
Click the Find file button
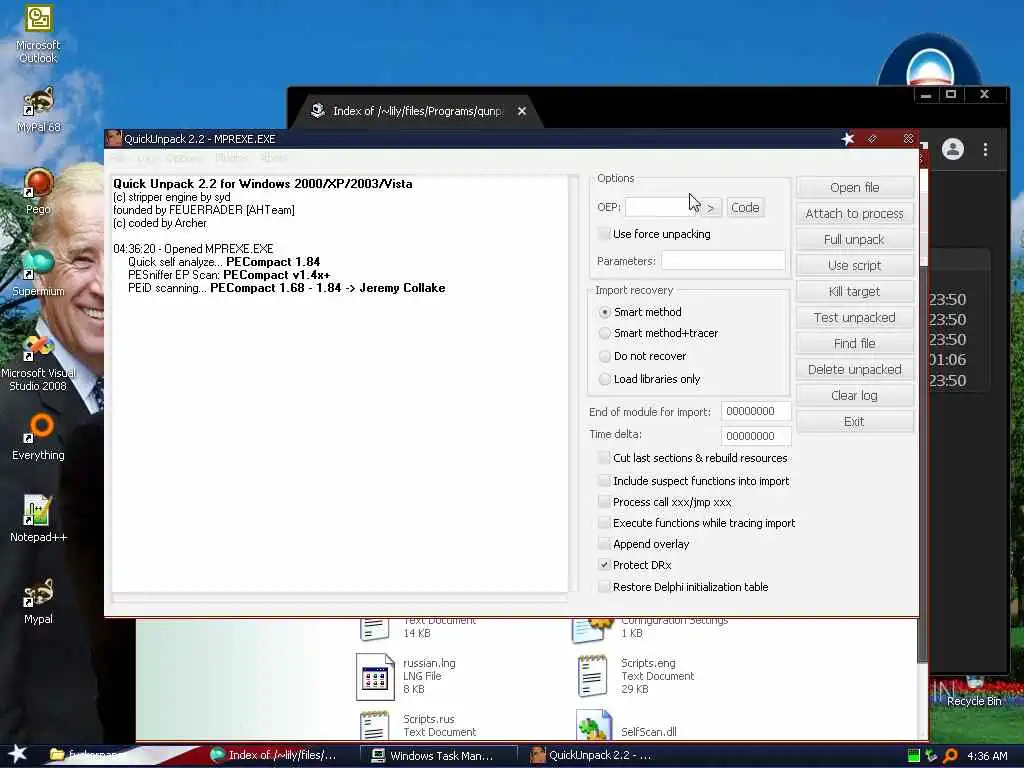coord(854,344)
